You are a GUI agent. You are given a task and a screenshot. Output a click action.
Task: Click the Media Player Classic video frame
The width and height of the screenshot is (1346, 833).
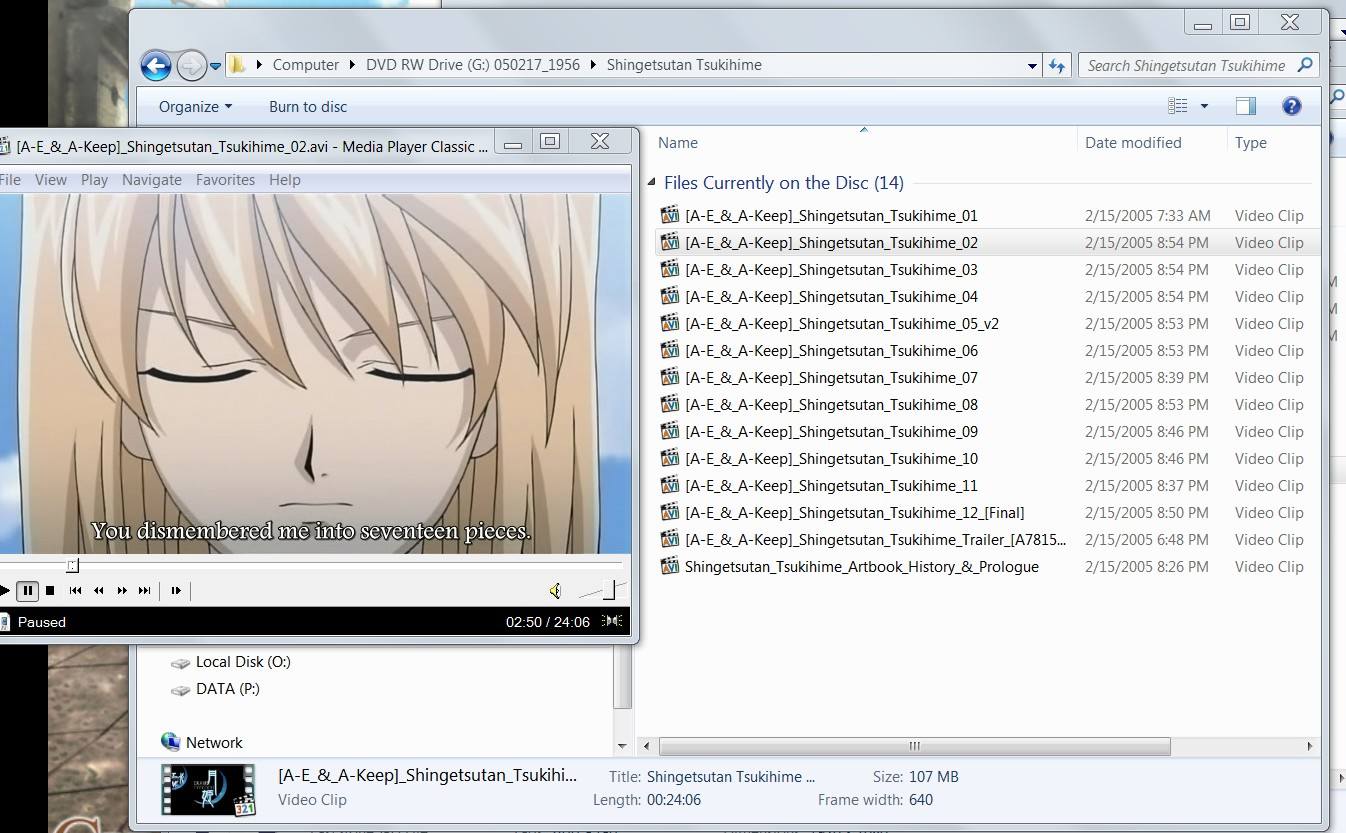tap(315, 373)
